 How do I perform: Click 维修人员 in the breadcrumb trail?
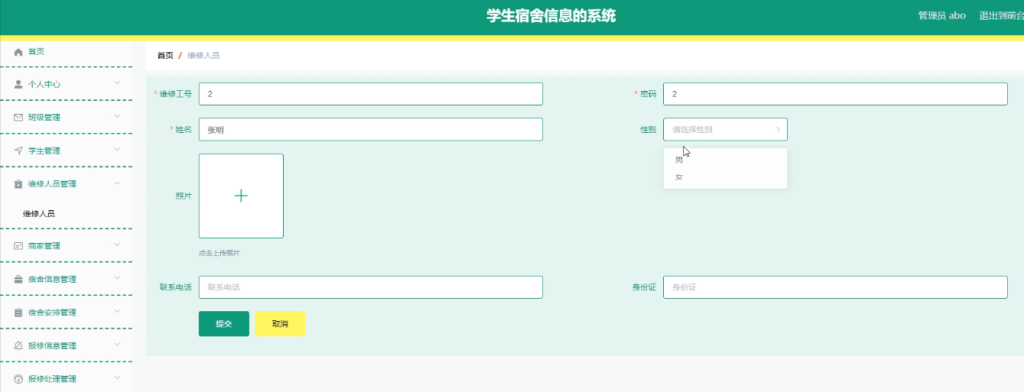(204, 56)
